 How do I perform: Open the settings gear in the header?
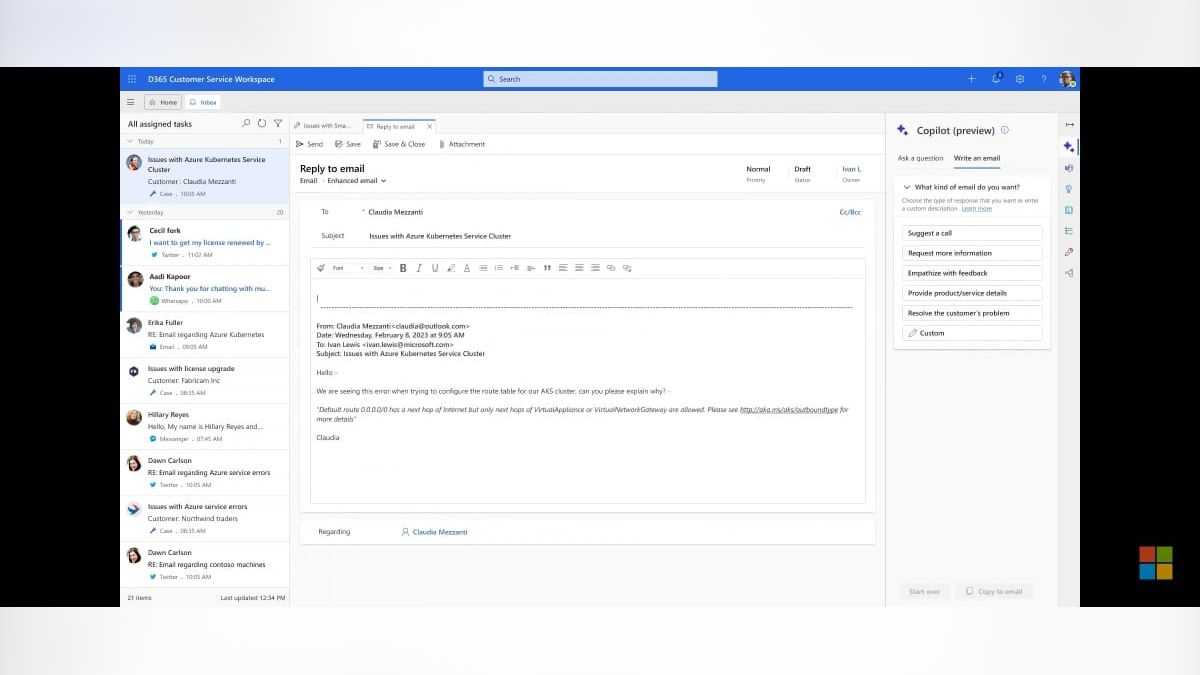(x=1020, y=79)
